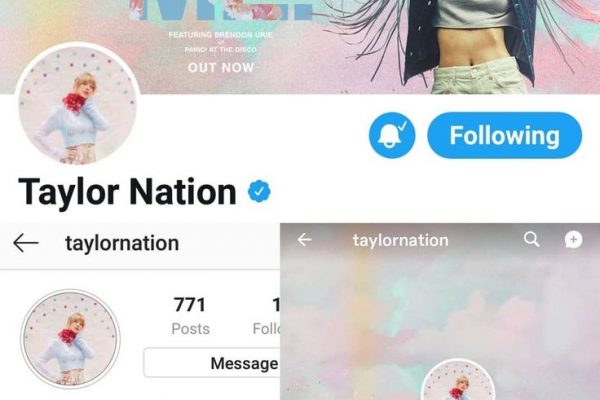Start a new chat with plus bubble icon
Screen dimensions: 600x400
click(x=573, y=240)
